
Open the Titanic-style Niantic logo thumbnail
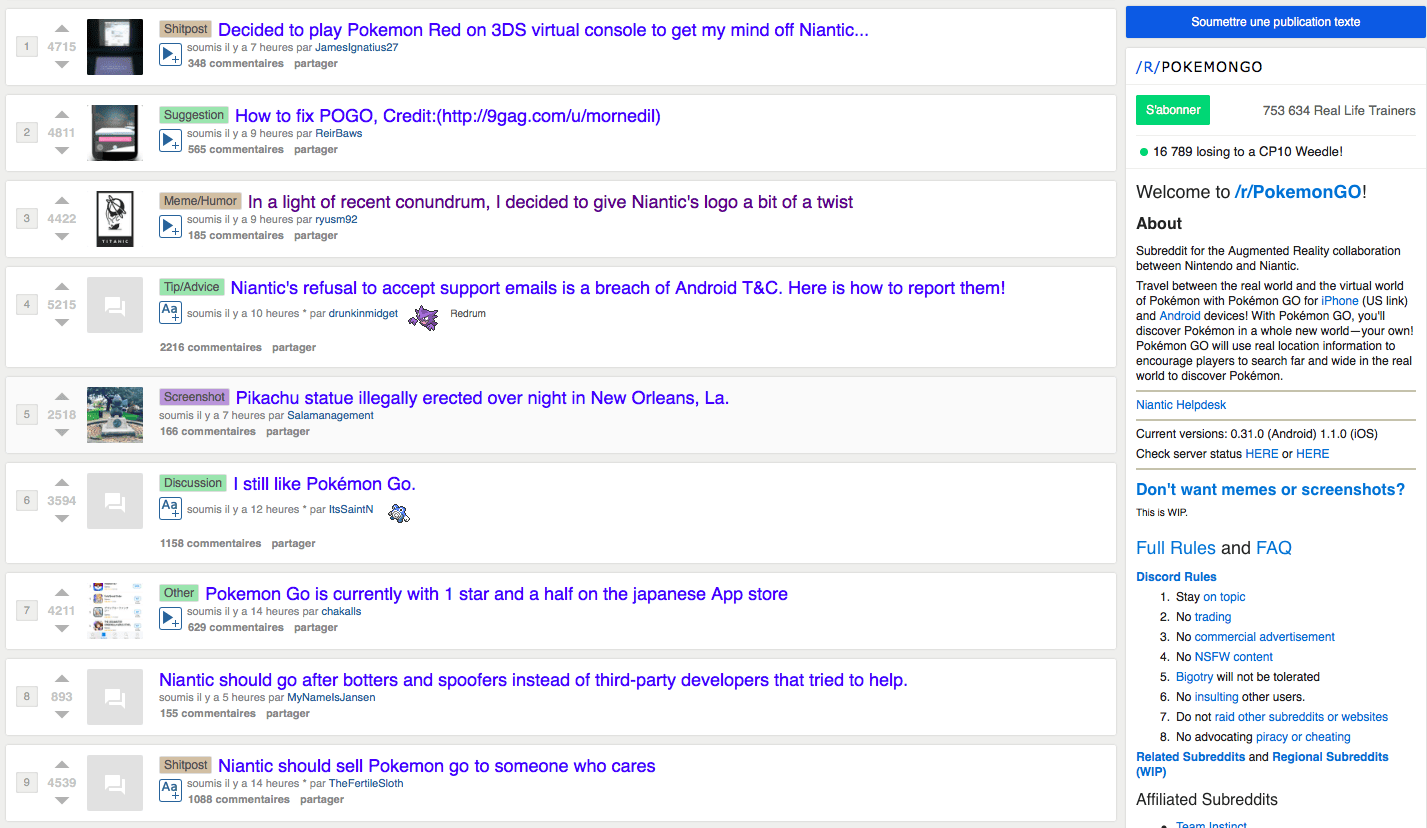115,219
